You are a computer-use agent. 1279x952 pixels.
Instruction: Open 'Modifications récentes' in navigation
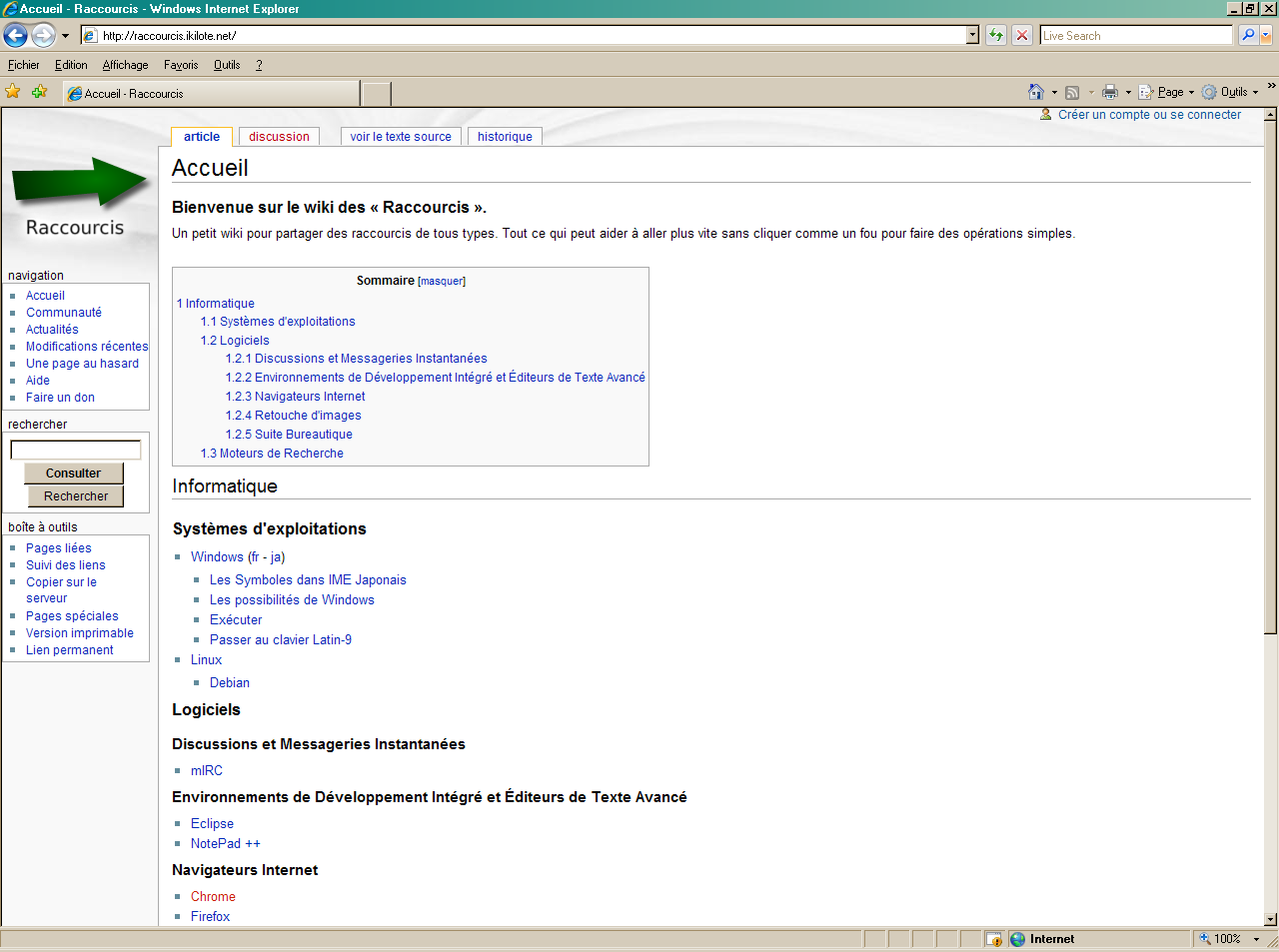(87, 347)
